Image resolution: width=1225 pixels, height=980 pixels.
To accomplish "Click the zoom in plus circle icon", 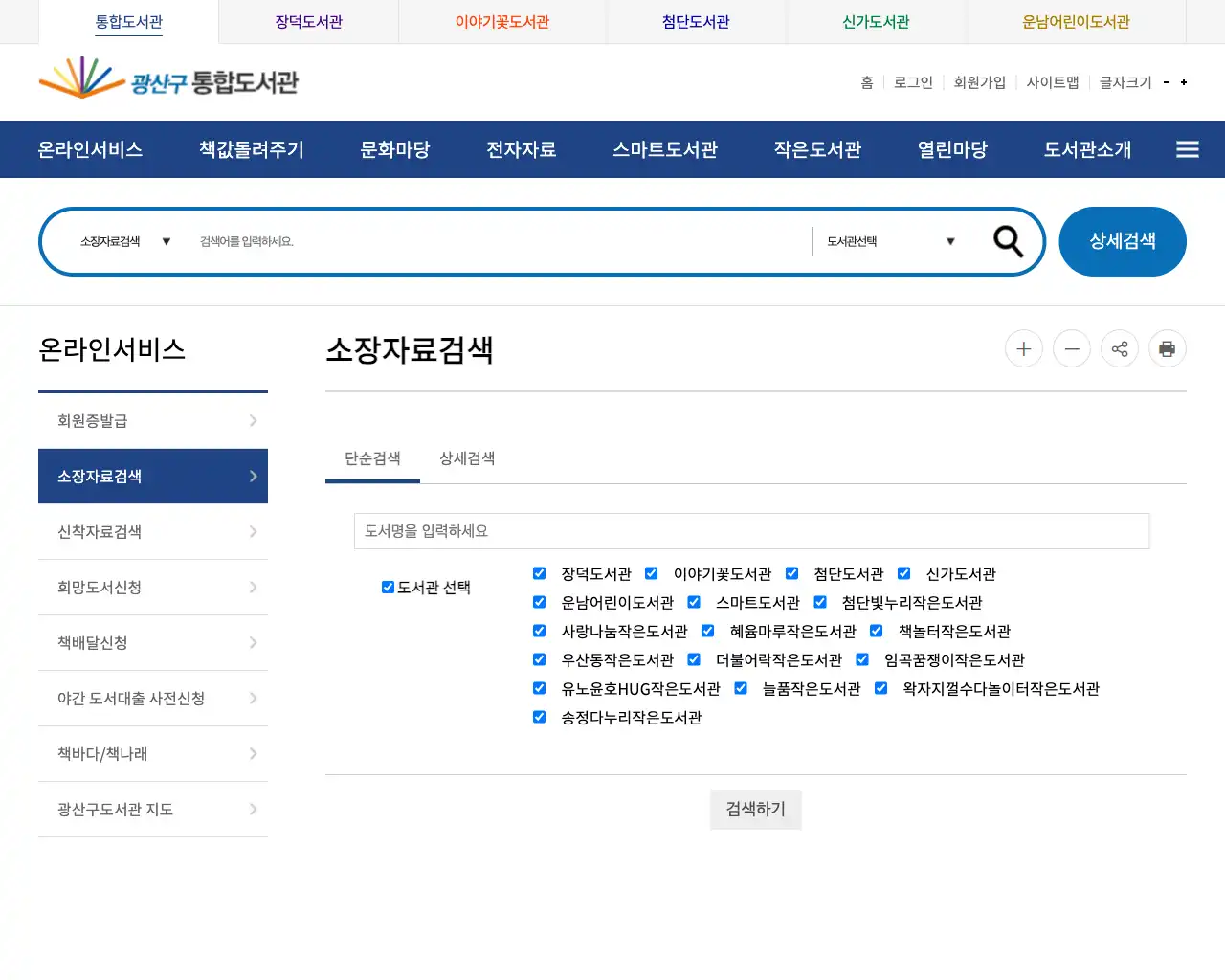I will pos(1024,348).
